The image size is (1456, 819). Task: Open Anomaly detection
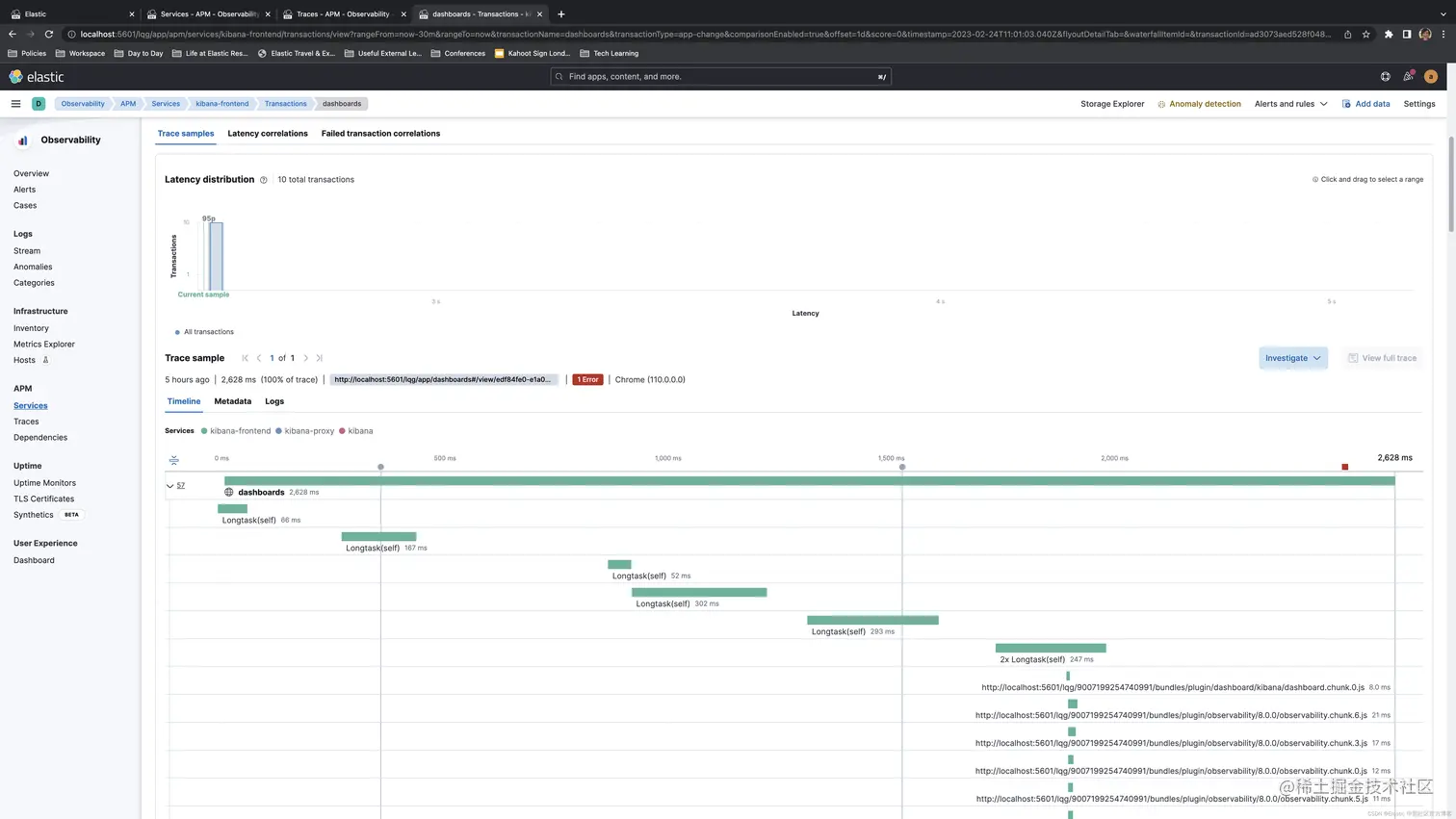click(1199, 104)
